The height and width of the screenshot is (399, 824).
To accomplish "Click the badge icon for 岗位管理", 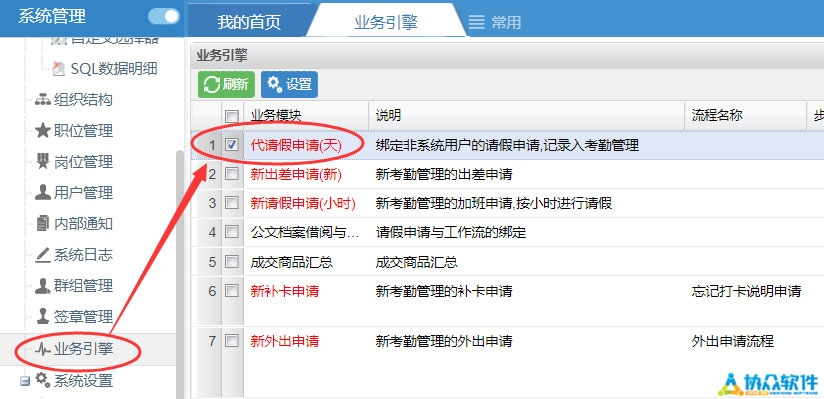I will 43,161.
